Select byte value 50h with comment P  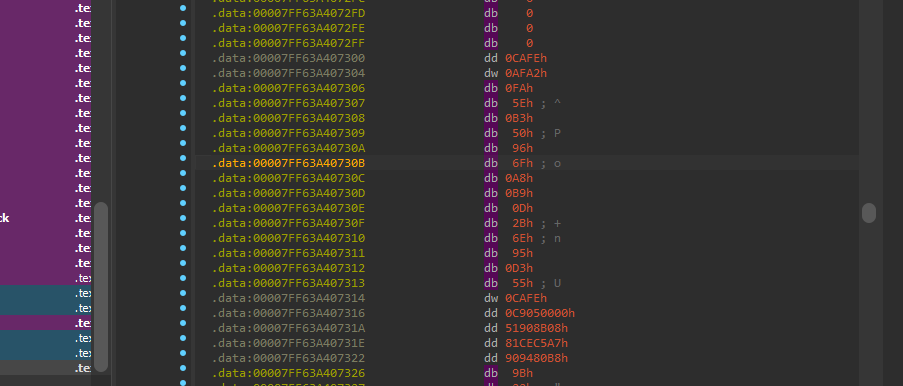click(x=522, y=134)
